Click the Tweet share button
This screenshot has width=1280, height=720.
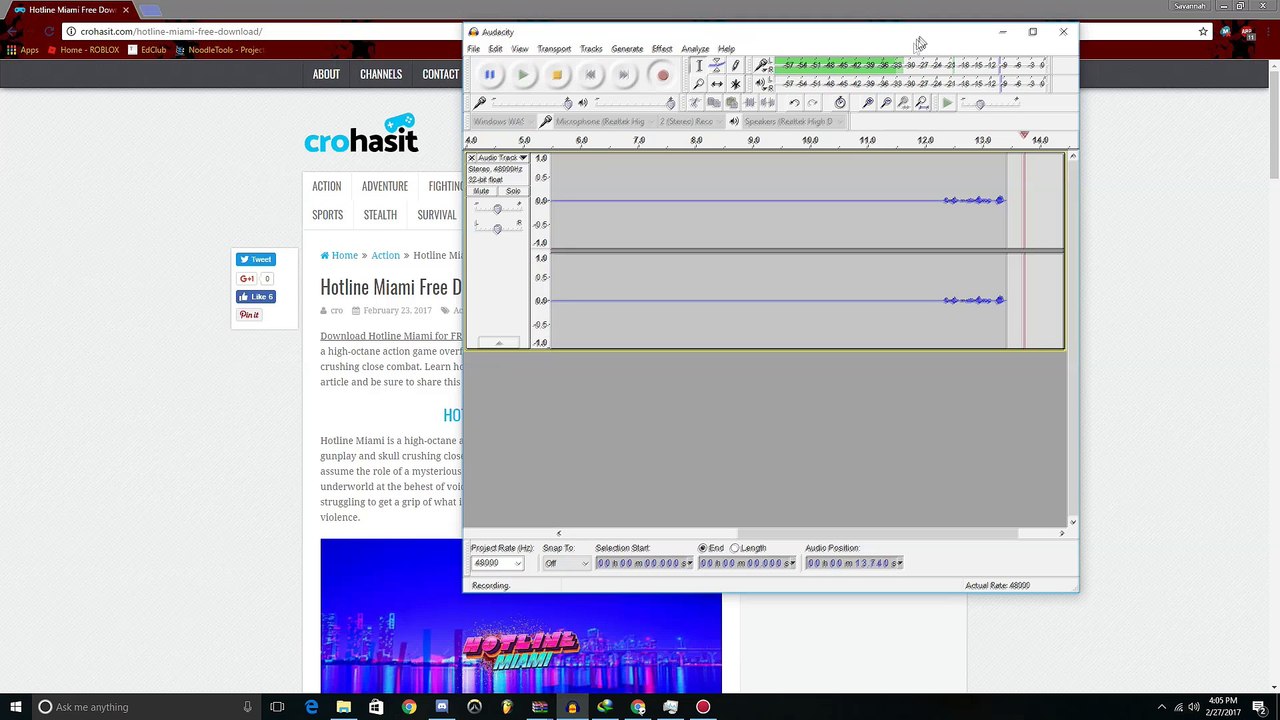(256, 260)
